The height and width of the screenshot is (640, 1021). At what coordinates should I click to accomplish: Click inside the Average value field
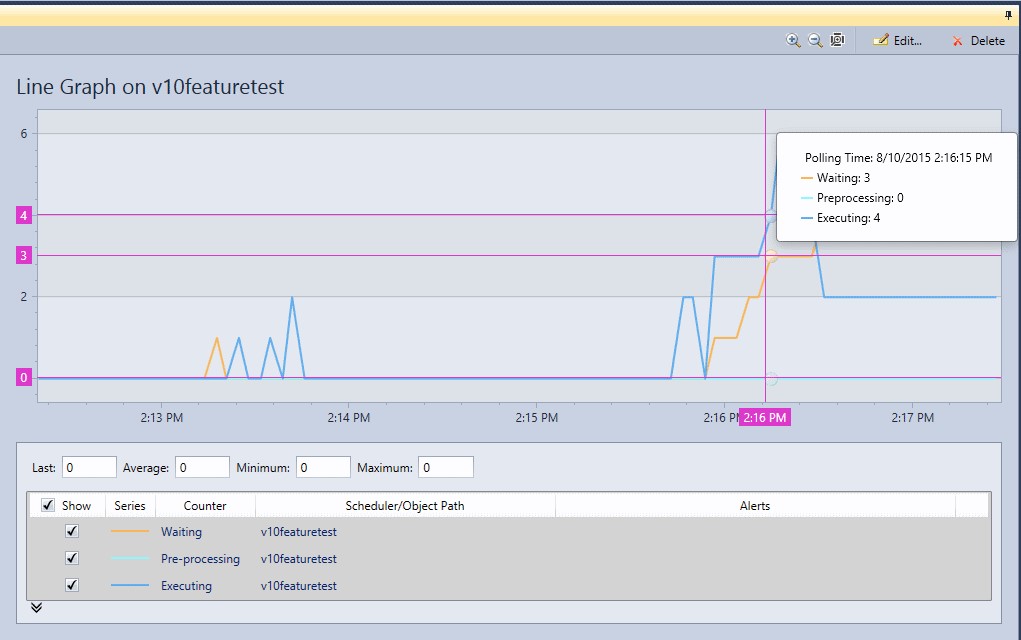pos(202,466)
